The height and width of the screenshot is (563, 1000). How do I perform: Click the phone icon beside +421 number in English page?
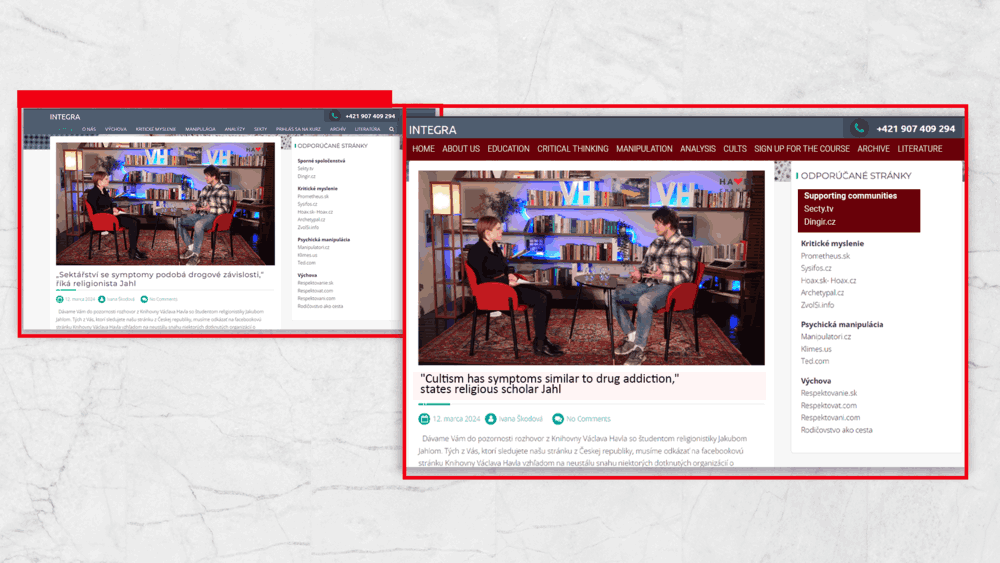(x=858, y=128)
